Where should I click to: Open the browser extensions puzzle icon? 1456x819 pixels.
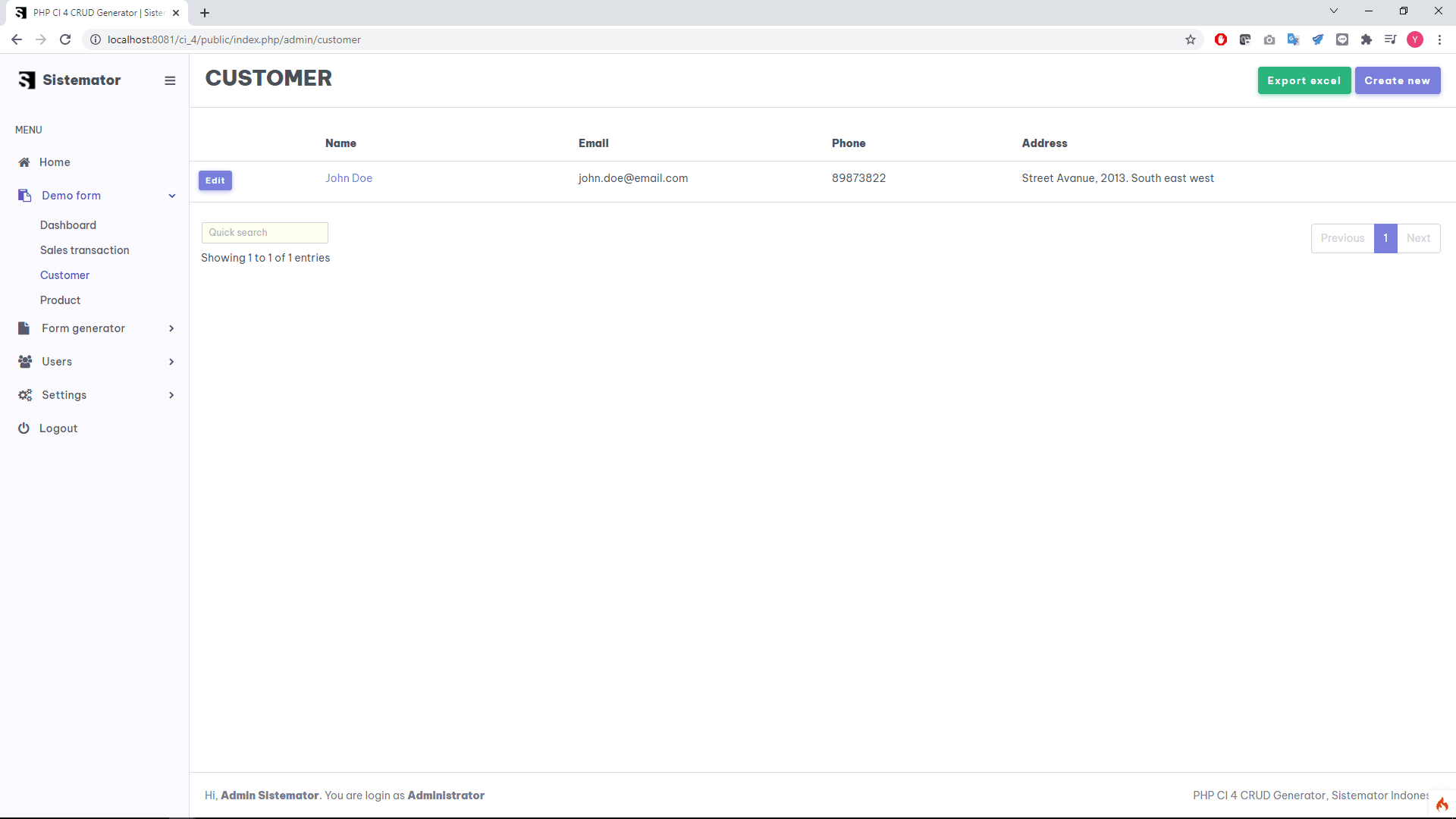(1367, 39)
